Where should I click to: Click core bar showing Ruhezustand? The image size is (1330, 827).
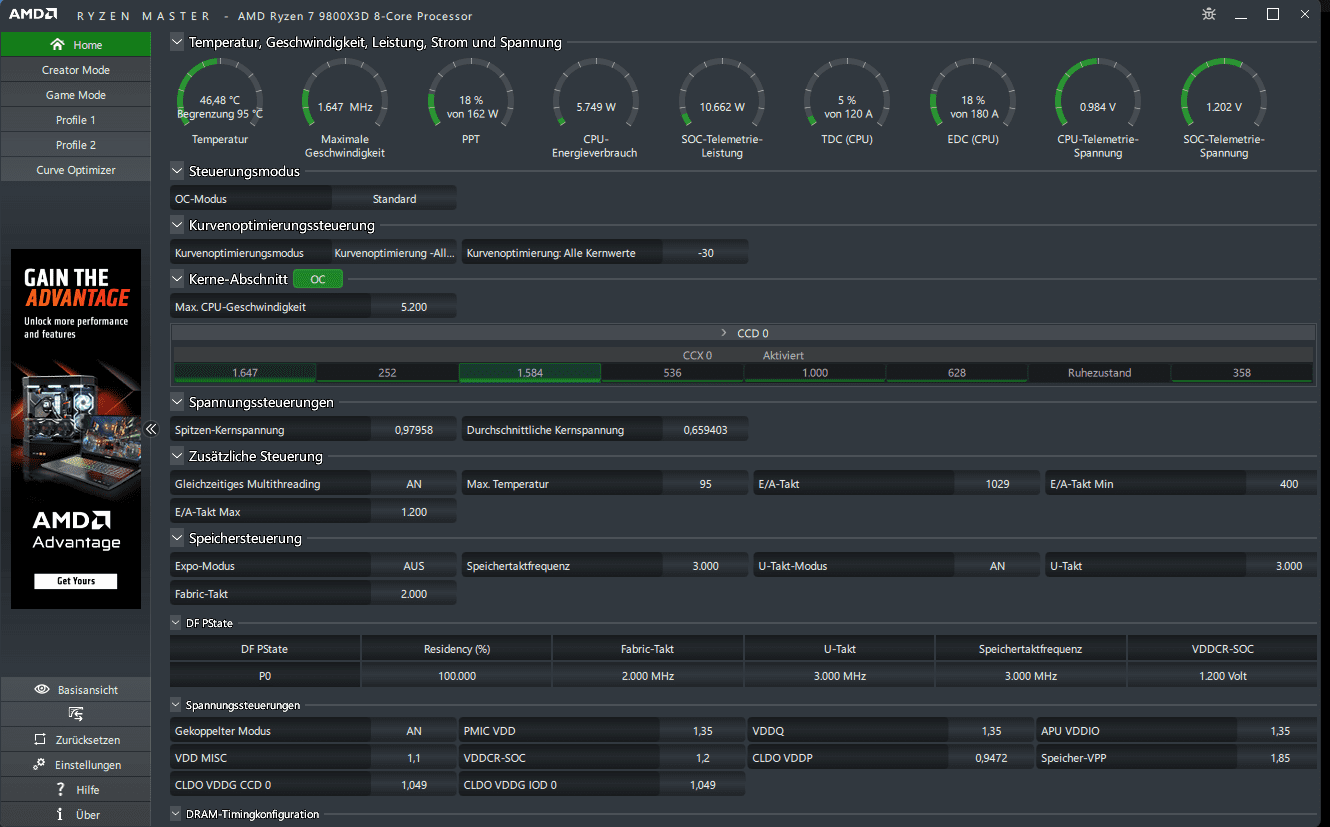click(1099, 373)
